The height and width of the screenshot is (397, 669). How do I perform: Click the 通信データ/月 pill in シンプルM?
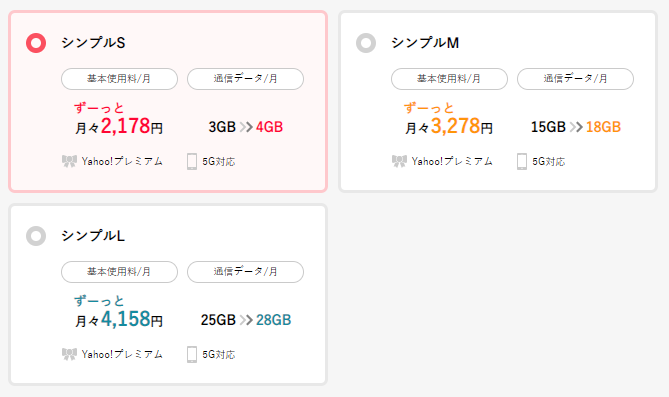(x=575, y=79)
